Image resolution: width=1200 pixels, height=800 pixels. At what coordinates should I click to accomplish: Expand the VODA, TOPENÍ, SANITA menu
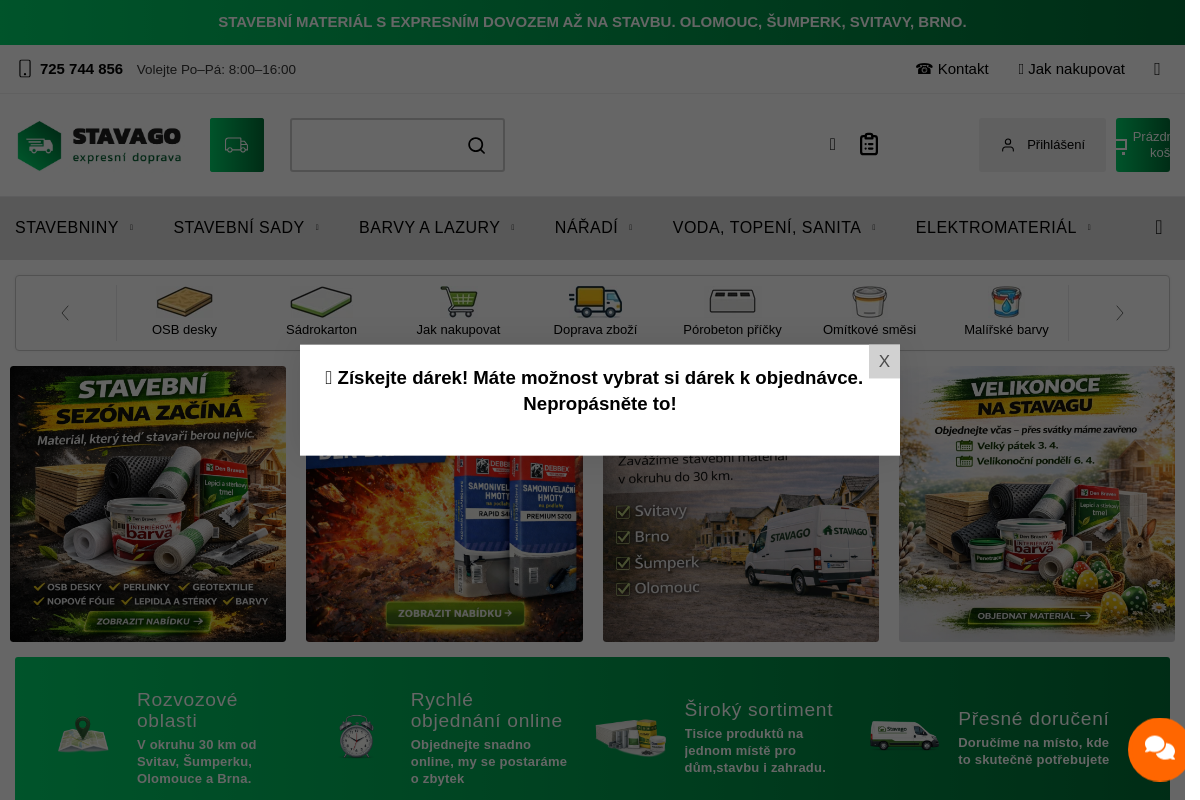(766, 228)
